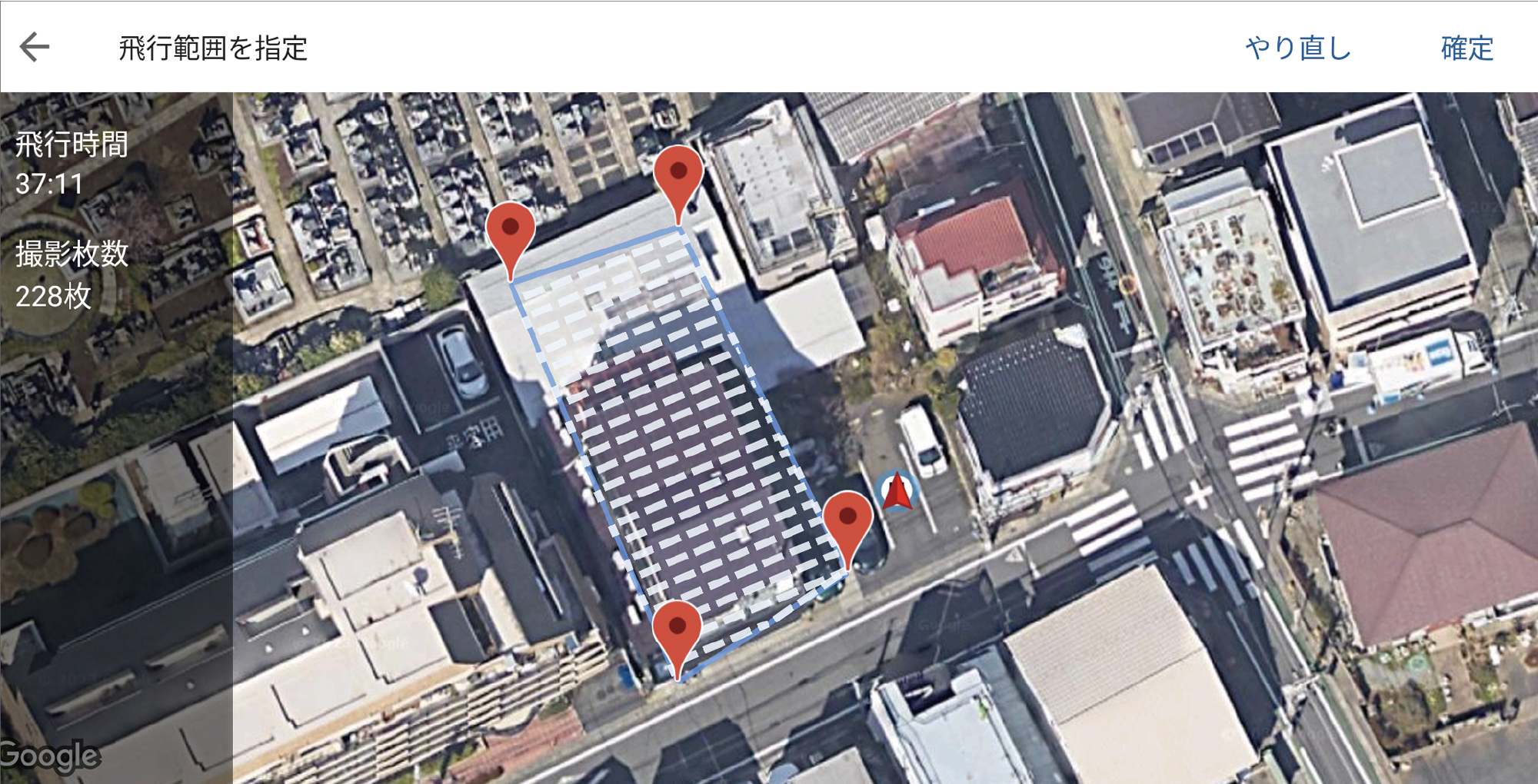Screen dimensions: 1538x784
Task: Click the white car in the parking lot
Action: coord(463,361)
